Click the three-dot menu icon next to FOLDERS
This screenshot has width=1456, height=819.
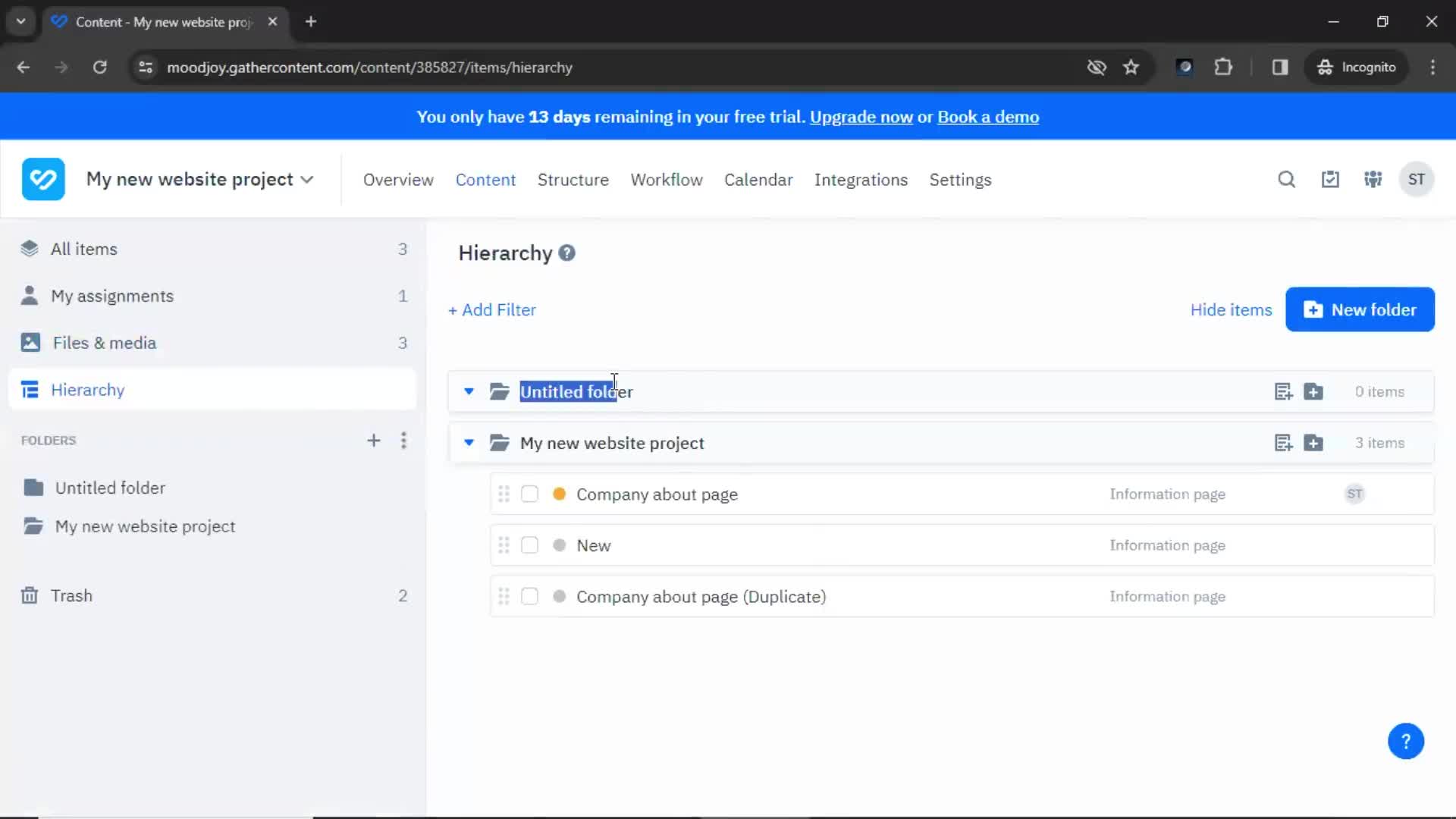click(x=404, y=440)
